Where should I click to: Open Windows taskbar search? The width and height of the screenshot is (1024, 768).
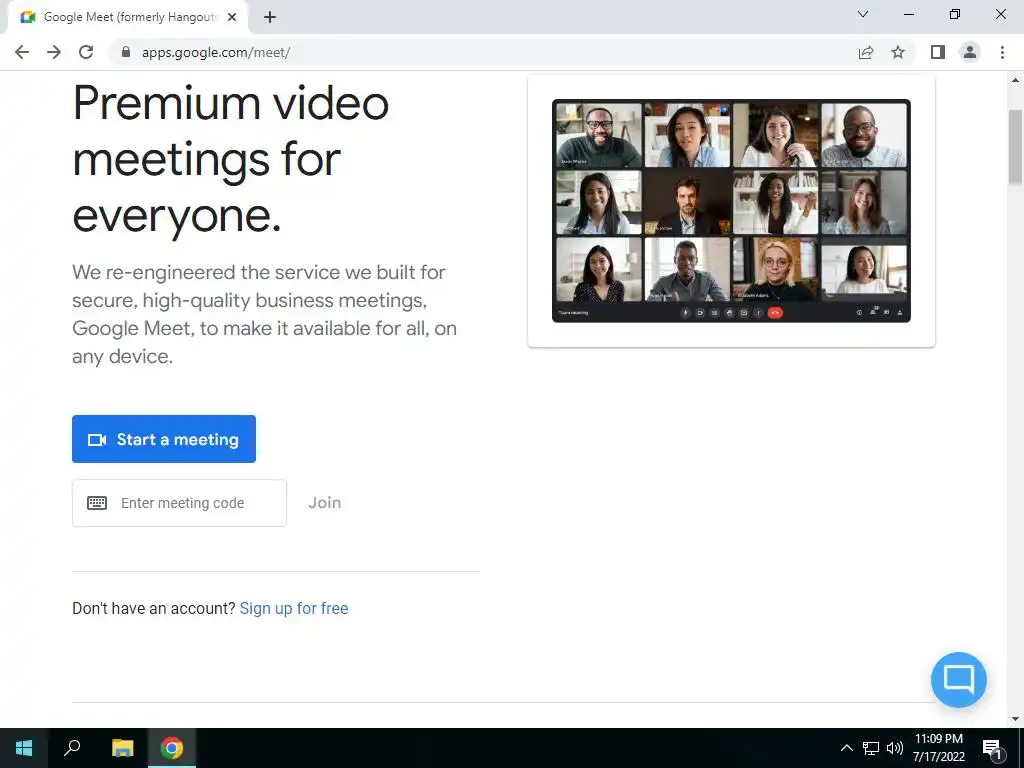click(72, 748)
